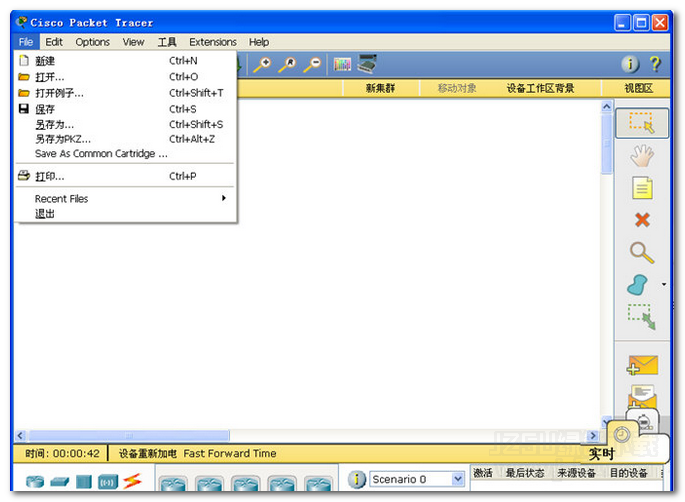Choose the Select tool in right toolbar
The image size is (685, 502).
[642, 123]
